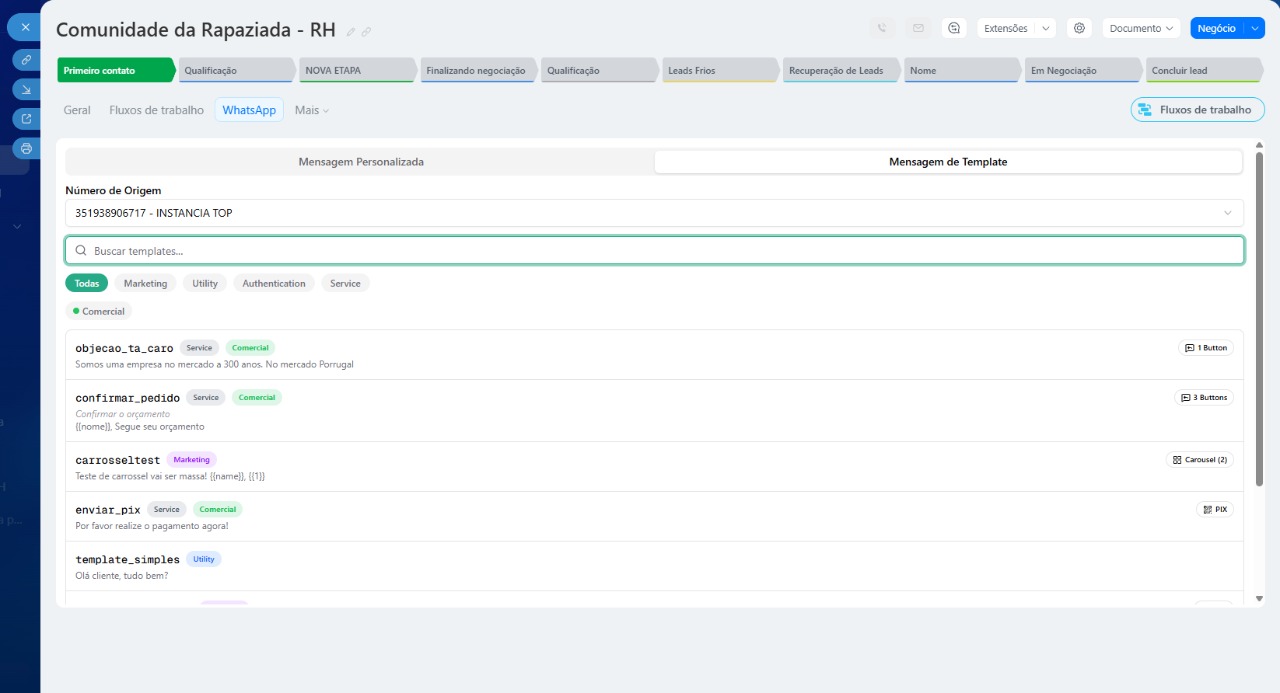This screenshot has width=1280, height=693.
Task: Click the Fluxos de trabalho button at right
Action: coord(1197,110)
